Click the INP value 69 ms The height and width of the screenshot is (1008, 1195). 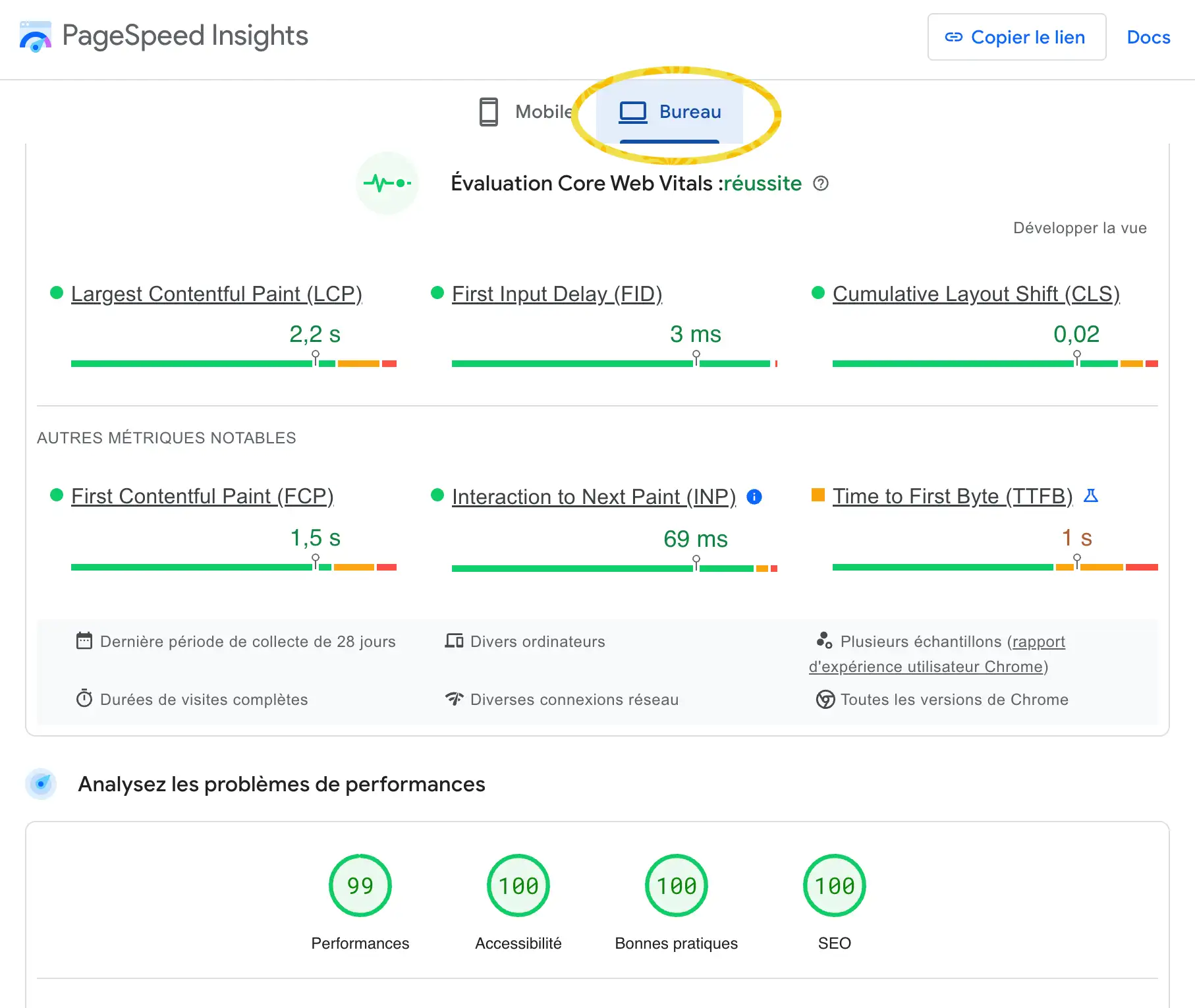pyautogui.click(x=696, y=539)
